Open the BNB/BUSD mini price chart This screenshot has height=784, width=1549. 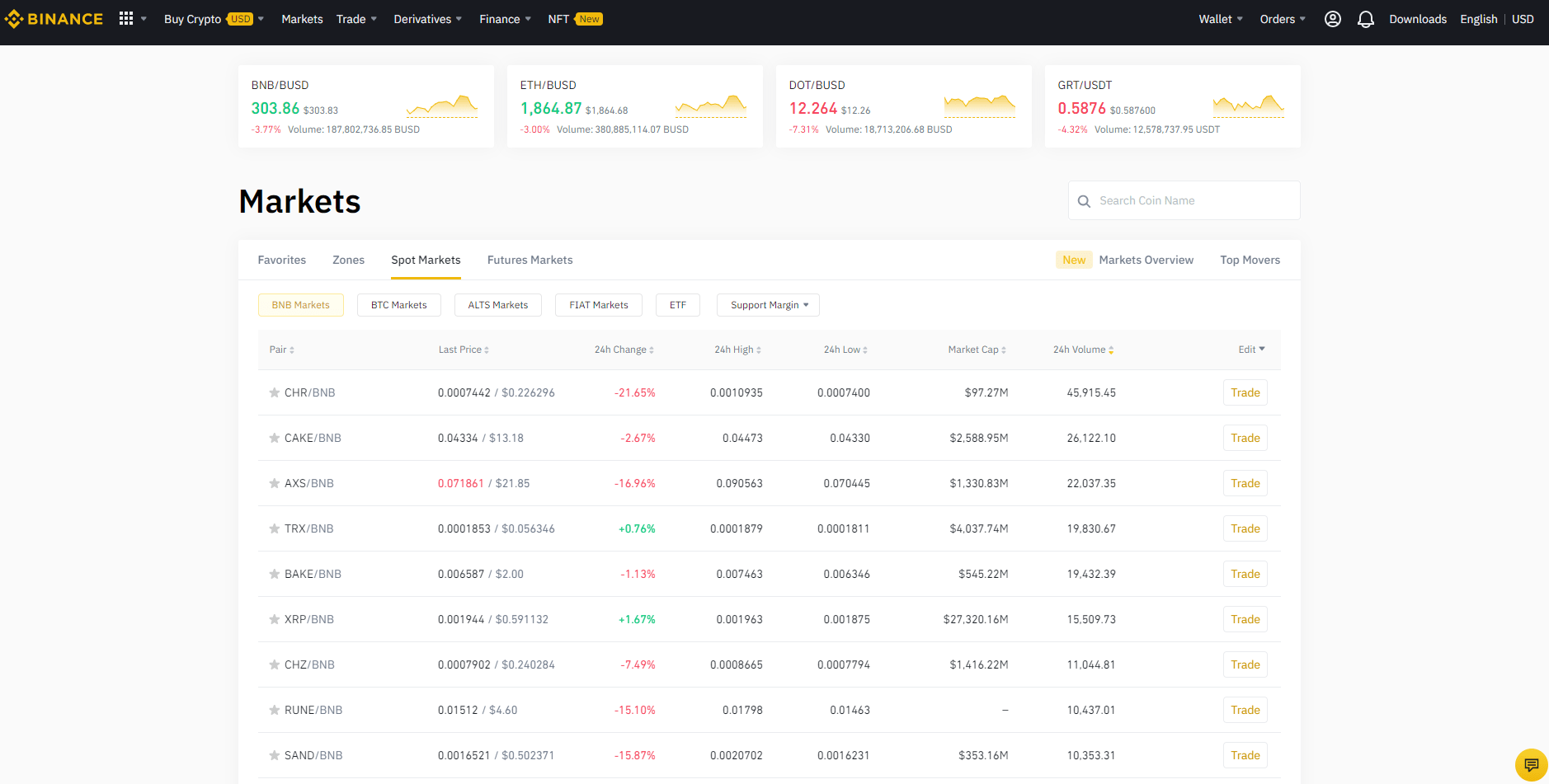(442, 106)
